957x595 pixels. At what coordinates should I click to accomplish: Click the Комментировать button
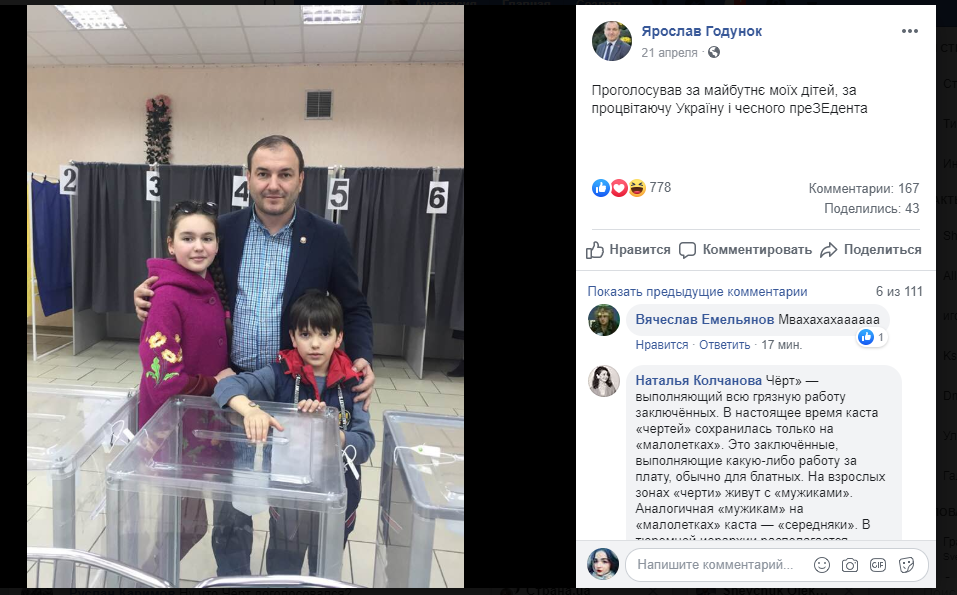pos(745,250)
